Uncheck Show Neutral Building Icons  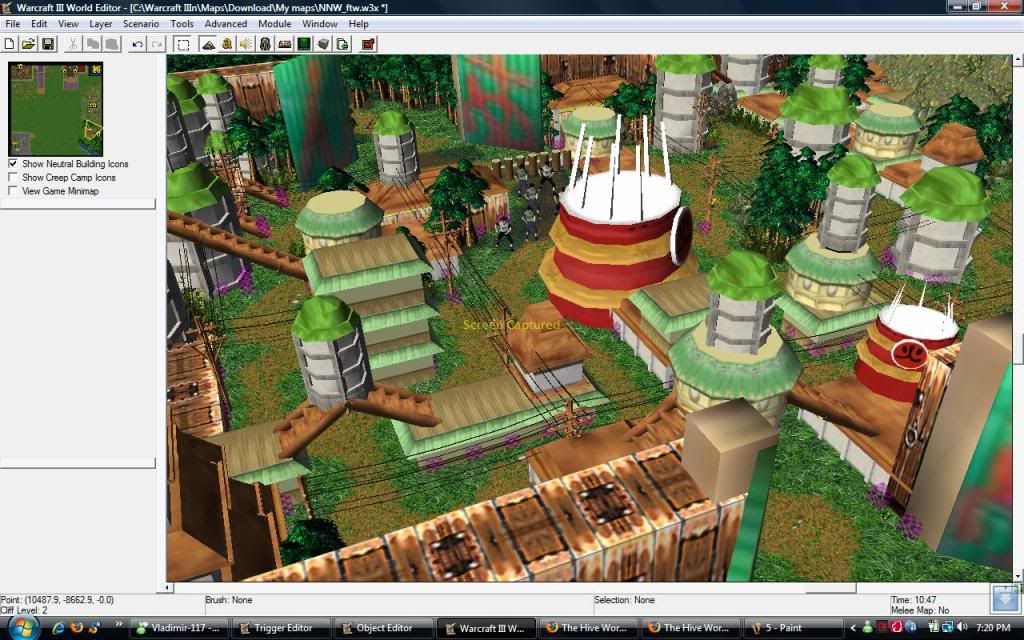pyautogui.click(x=12, y=163)
